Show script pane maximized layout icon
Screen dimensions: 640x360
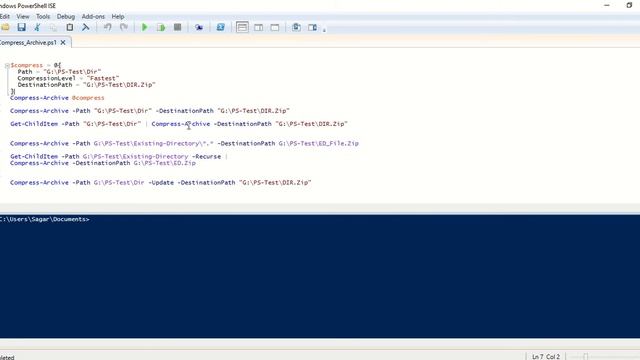point(275,27)
